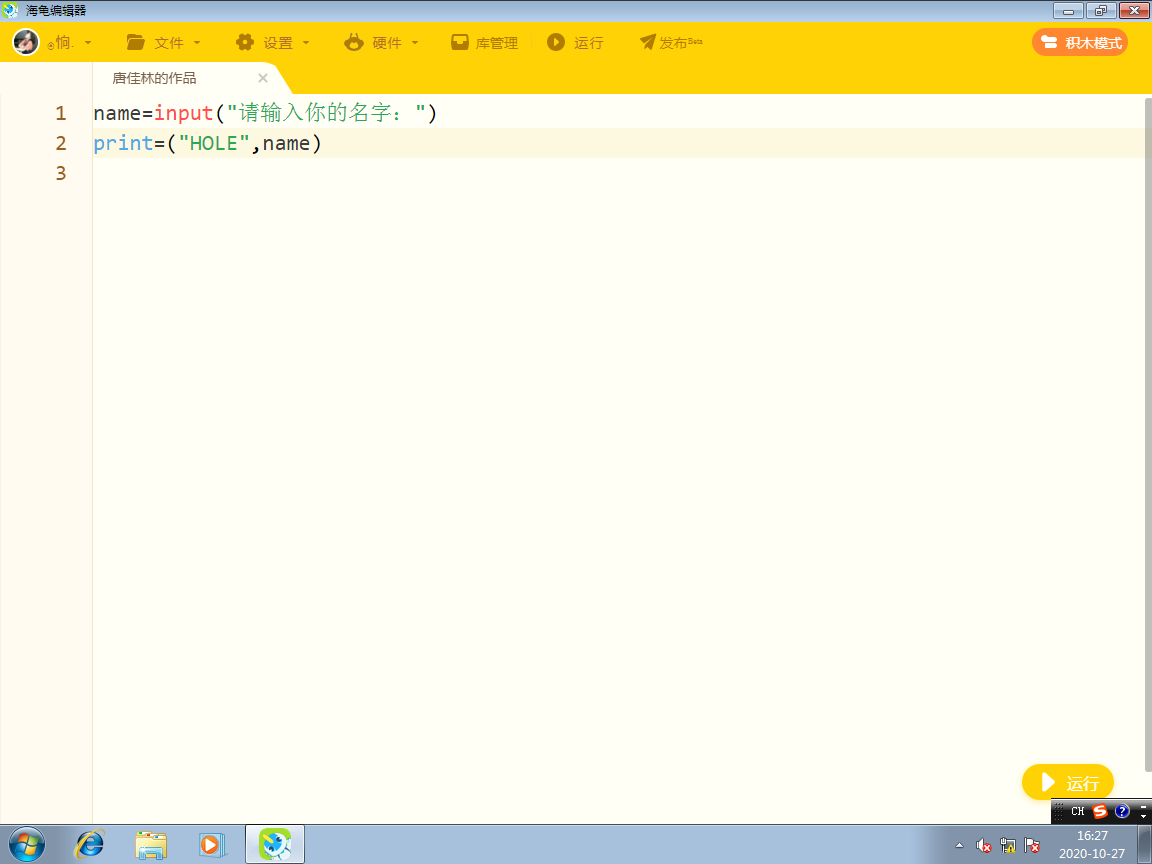The image size is (1152, 864).
Task: Click the Show Desktop button
Action: click(1143, 844)
